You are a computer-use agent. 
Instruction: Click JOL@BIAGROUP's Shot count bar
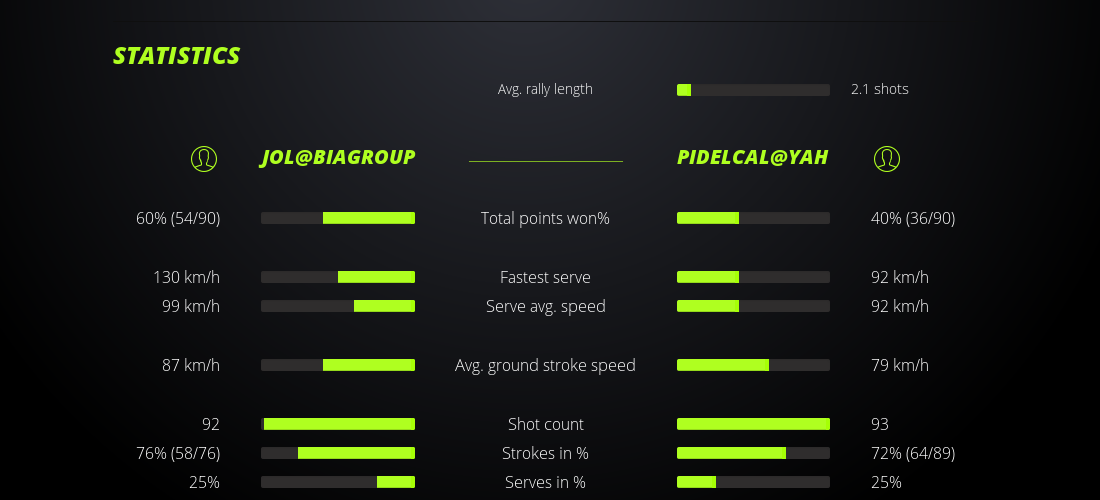[x=338, y=424]
